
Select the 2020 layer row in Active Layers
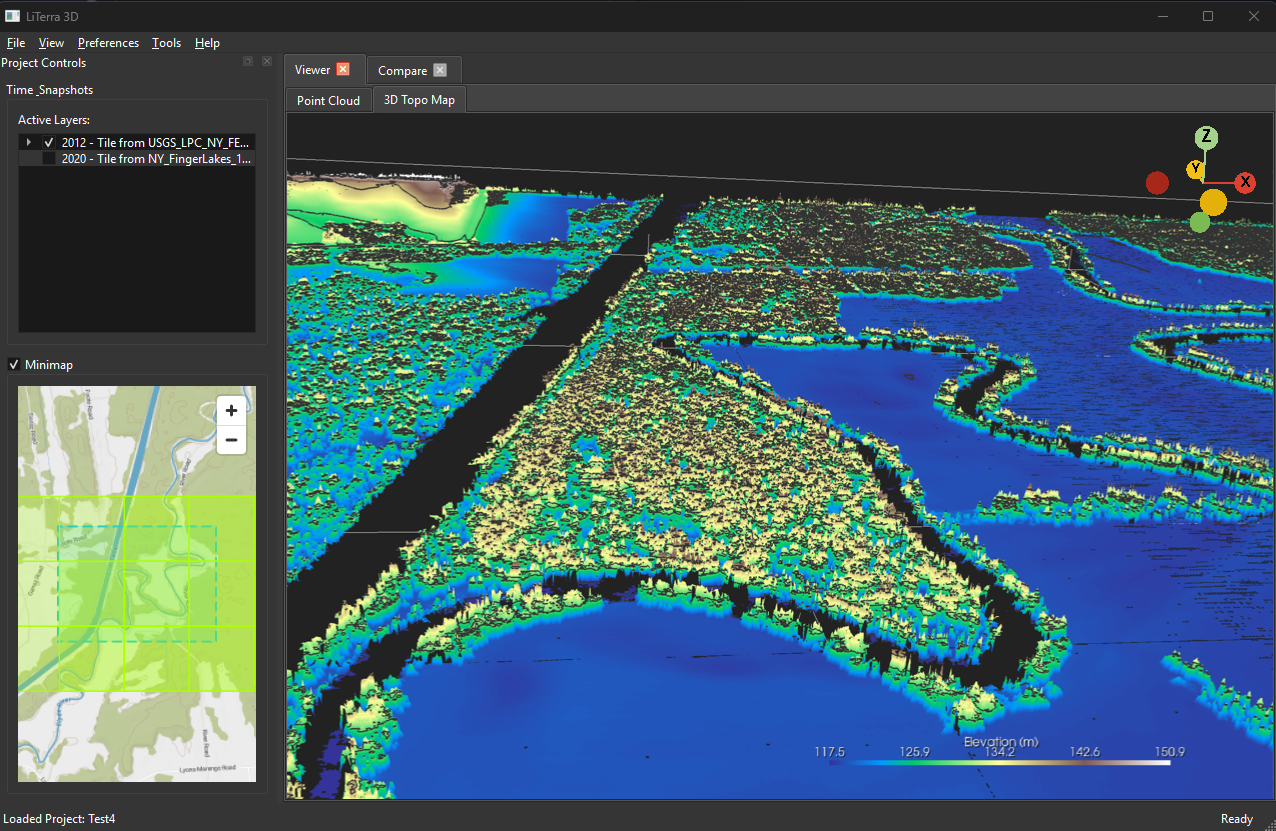coord(150,158)
